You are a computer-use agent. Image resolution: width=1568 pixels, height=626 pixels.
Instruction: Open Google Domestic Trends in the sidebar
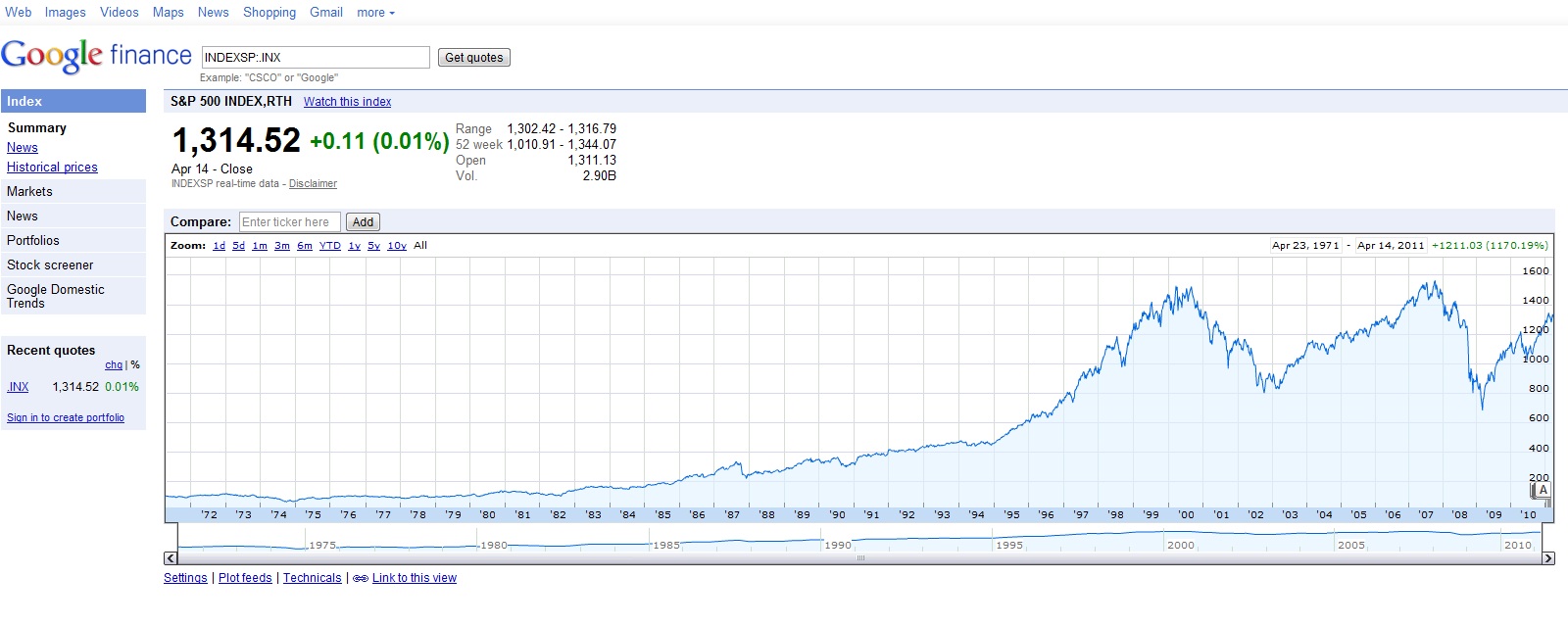73,297
